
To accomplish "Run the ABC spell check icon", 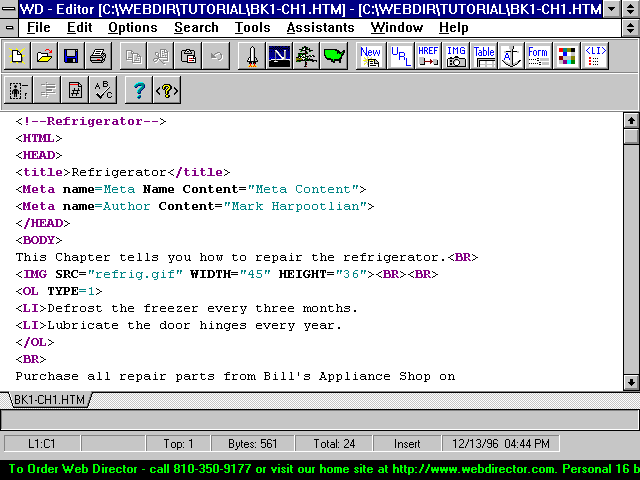I will coord(103,90).
